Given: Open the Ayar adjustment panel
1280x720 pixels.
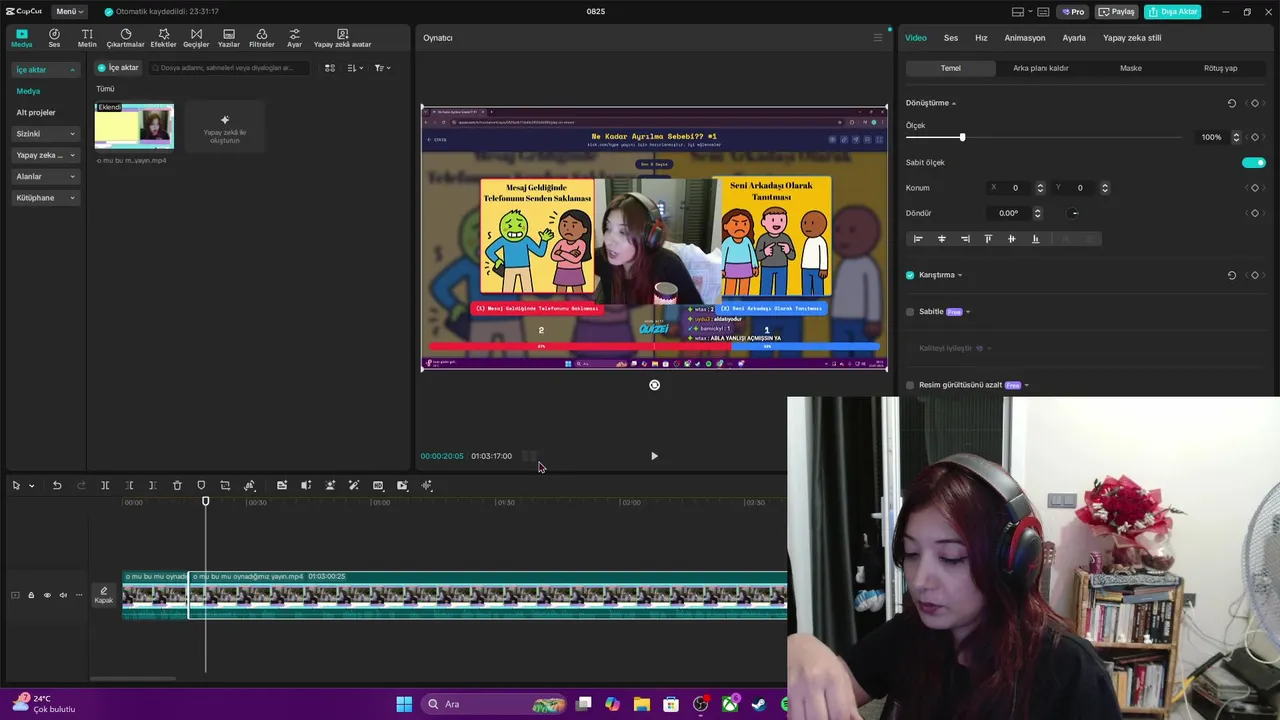Looking at the screenshot, I should [x=294, y=38].
